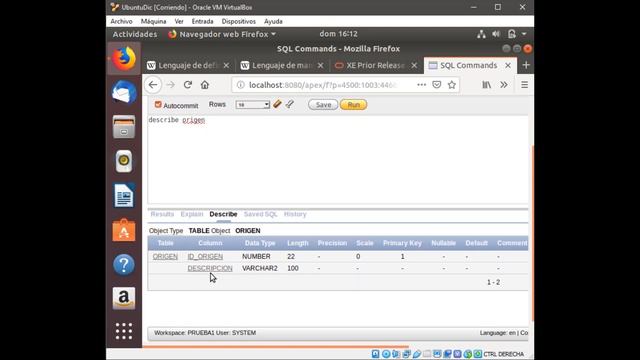
Task: Open the Firefox hamburger menu
Action: [x=524, y=84]
